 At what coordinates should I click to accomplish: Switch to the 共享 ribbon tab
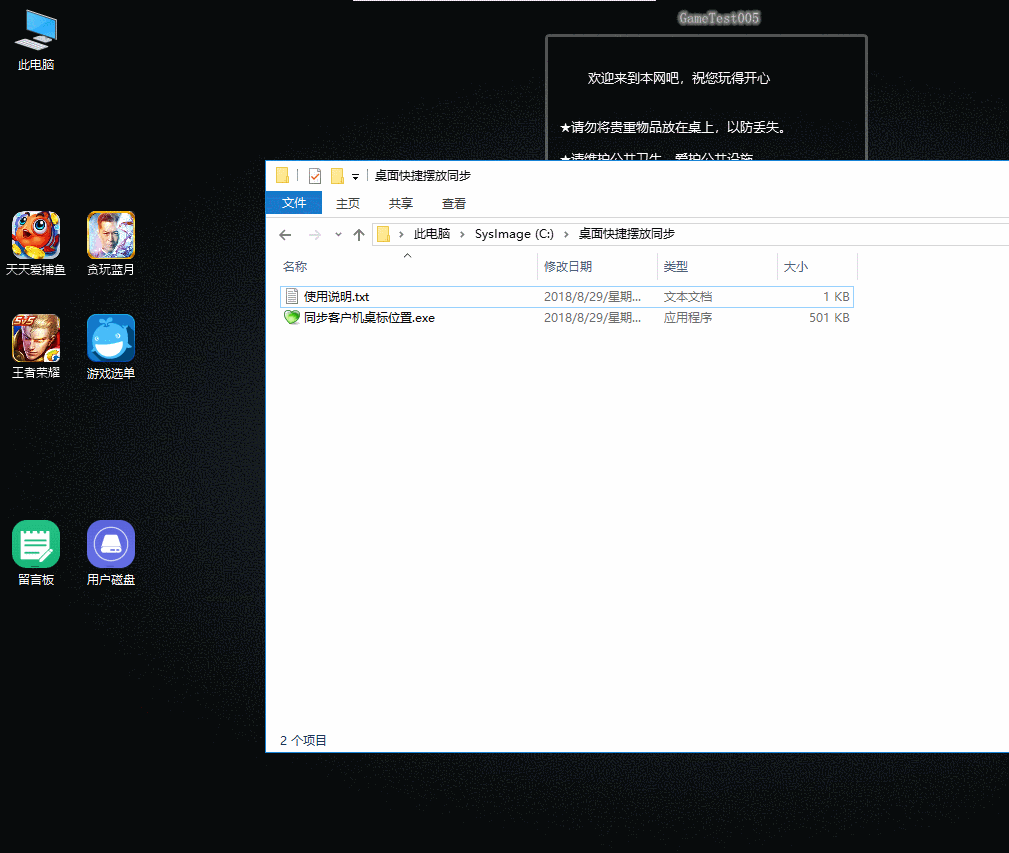point(400,203)
